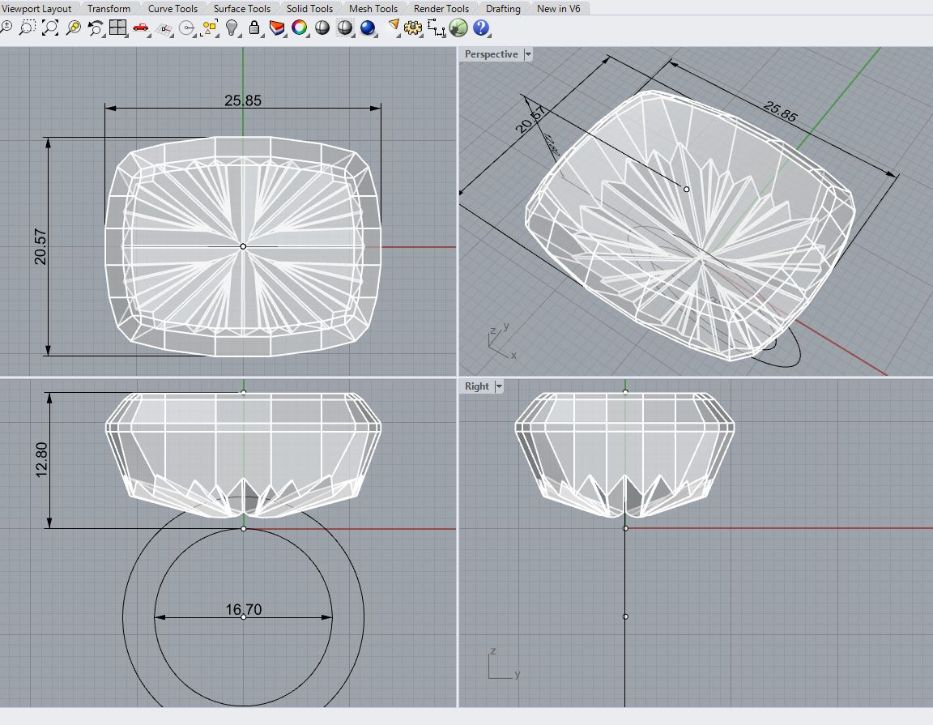Screen dimensions: 933x725
Task: Launch the green Grasshopper icon
Action: [459, 28]
